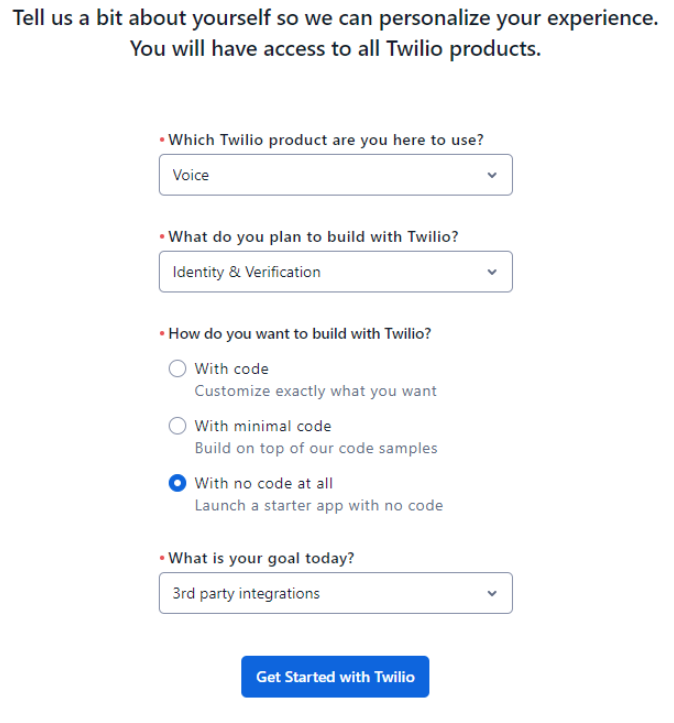Click "Which Twilio product are you here to use?" label
674x723 pixels.
[x=326, y=140]
